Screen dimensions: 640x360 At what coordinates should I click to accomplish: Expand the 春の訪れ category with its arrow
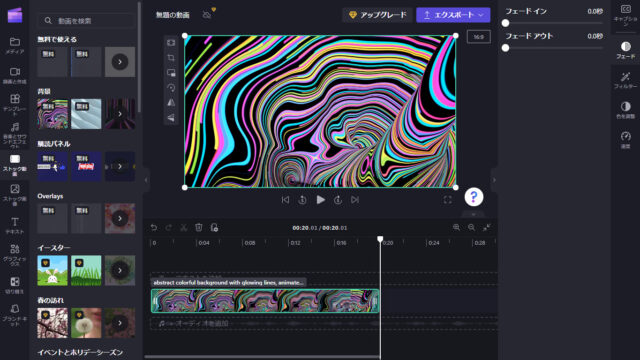[120, 323]
